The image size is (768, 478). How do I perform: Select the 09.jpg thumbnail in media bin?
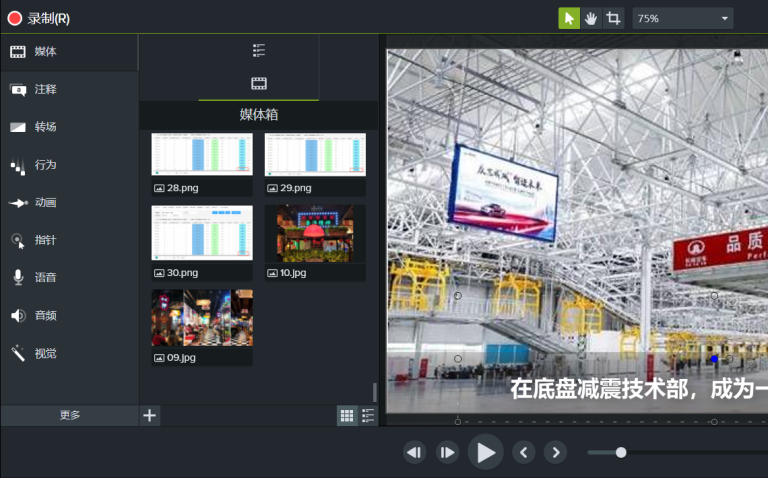(202, 318)
